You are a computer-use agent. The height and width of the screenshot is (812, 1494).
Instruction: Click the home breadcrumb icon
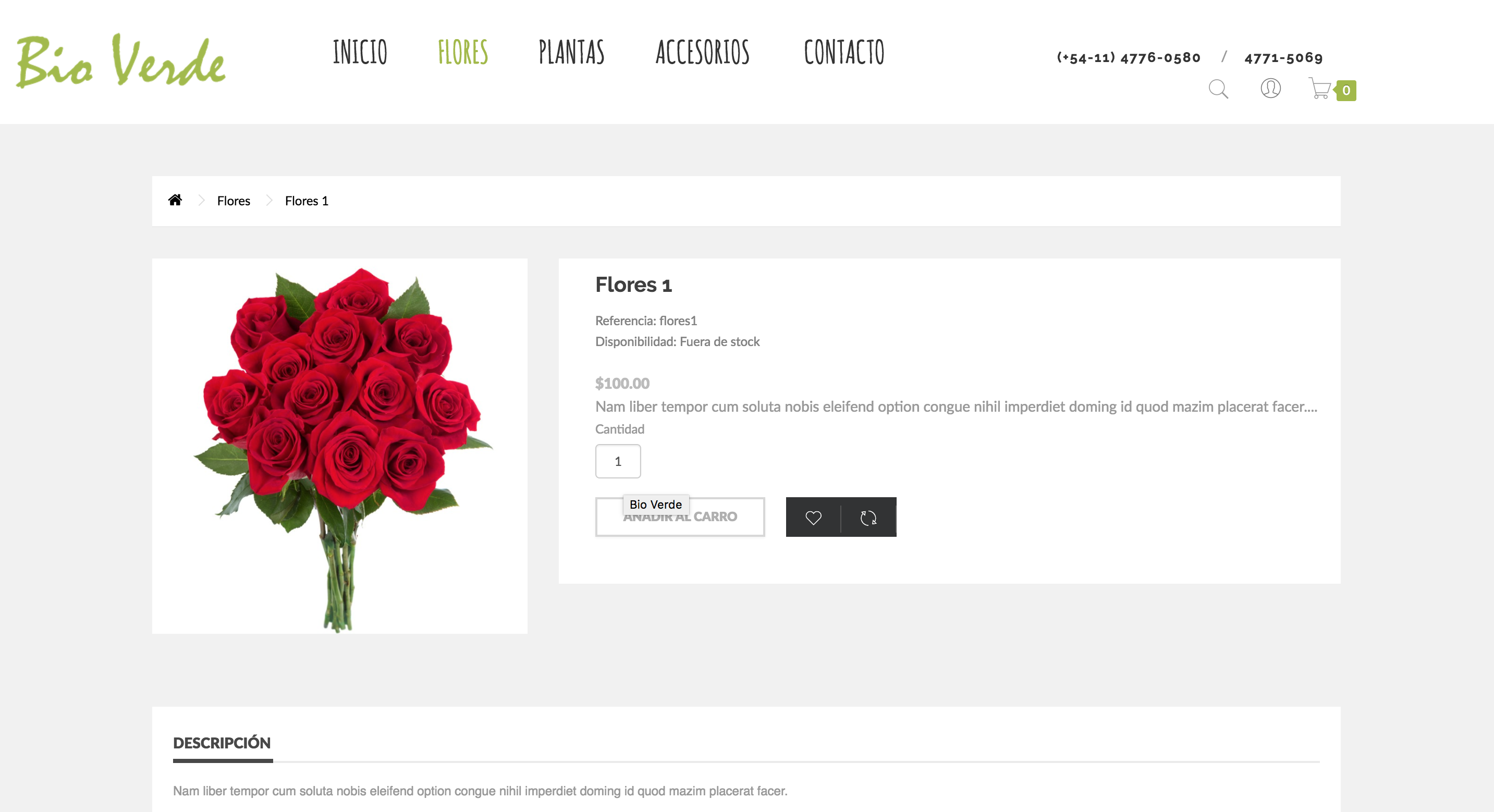click(x=175, y=200)
